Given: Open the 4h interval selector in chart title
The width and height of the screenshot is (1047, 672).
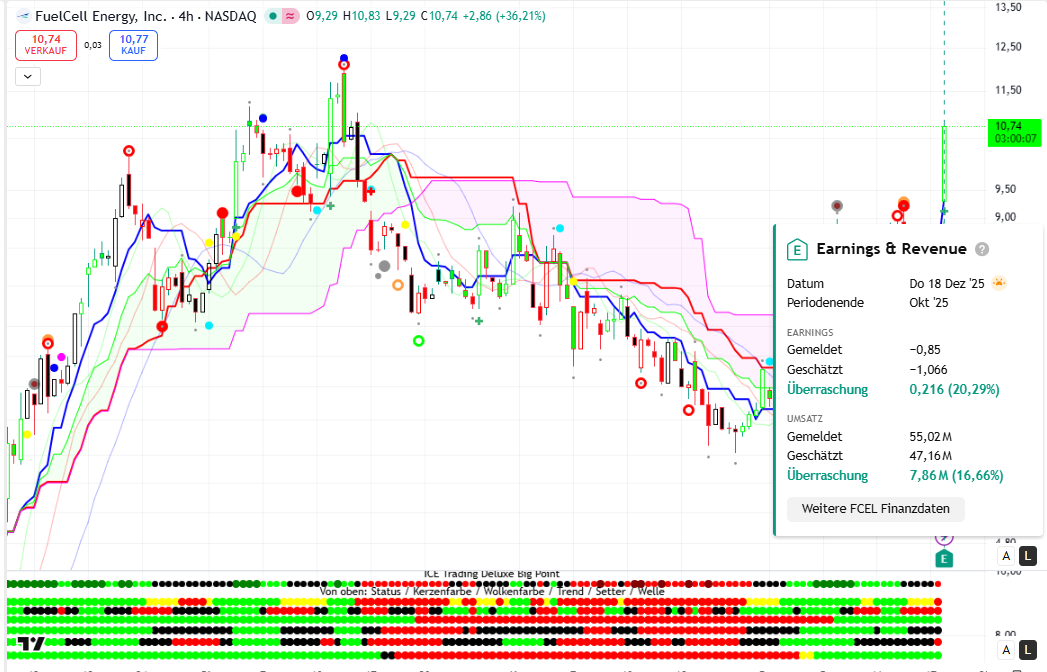Looking at the screenshot, I should [187, 16].
